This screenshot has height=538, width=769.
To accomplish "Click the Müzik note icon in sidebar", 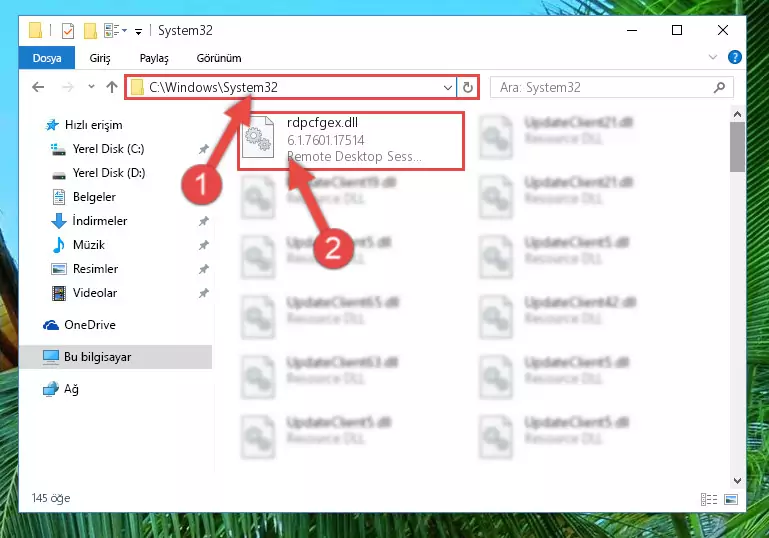I will coord(58,245).
